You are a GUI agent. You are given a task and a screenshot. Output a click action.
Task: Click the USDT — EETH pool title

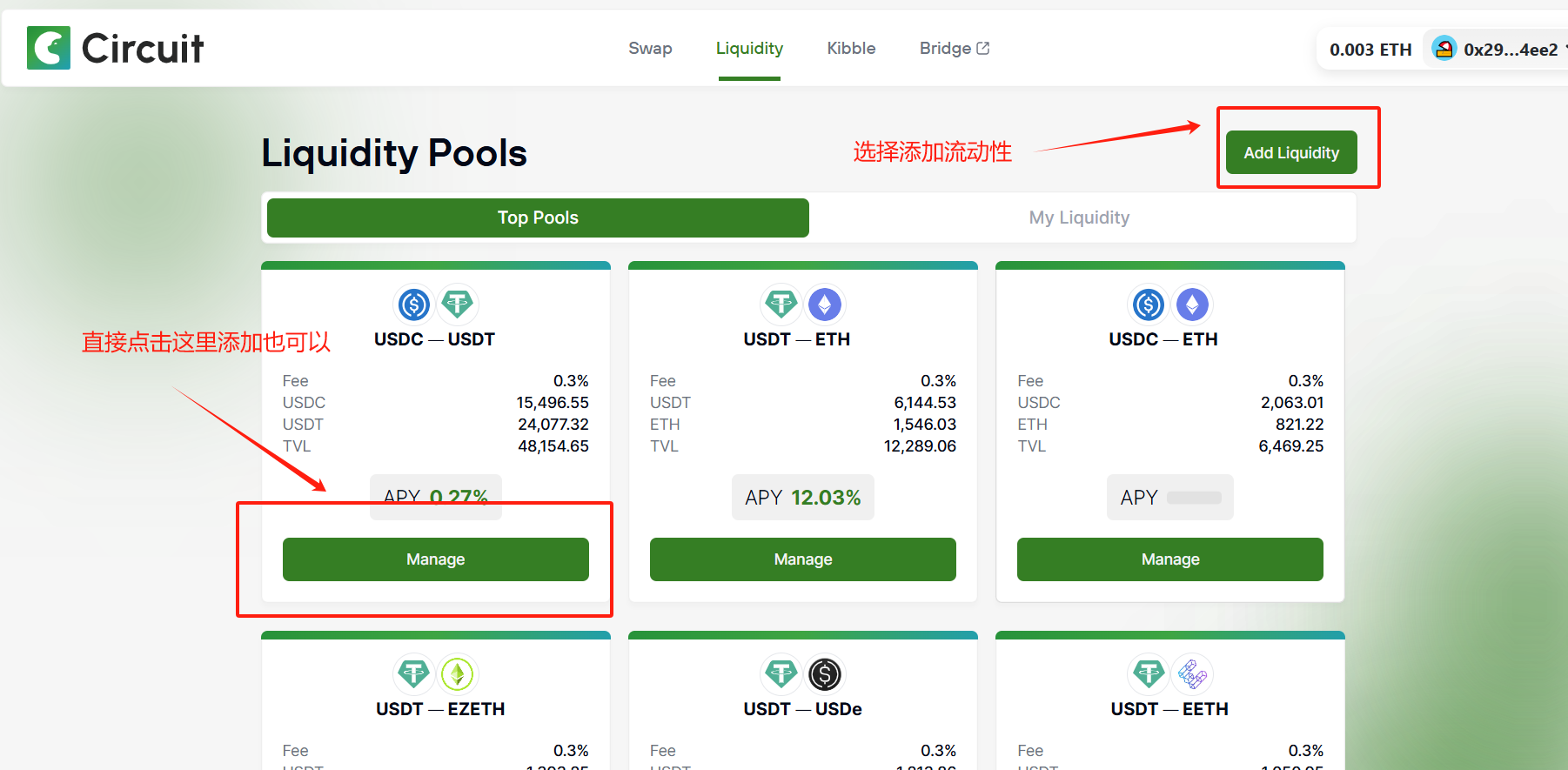1169,709
